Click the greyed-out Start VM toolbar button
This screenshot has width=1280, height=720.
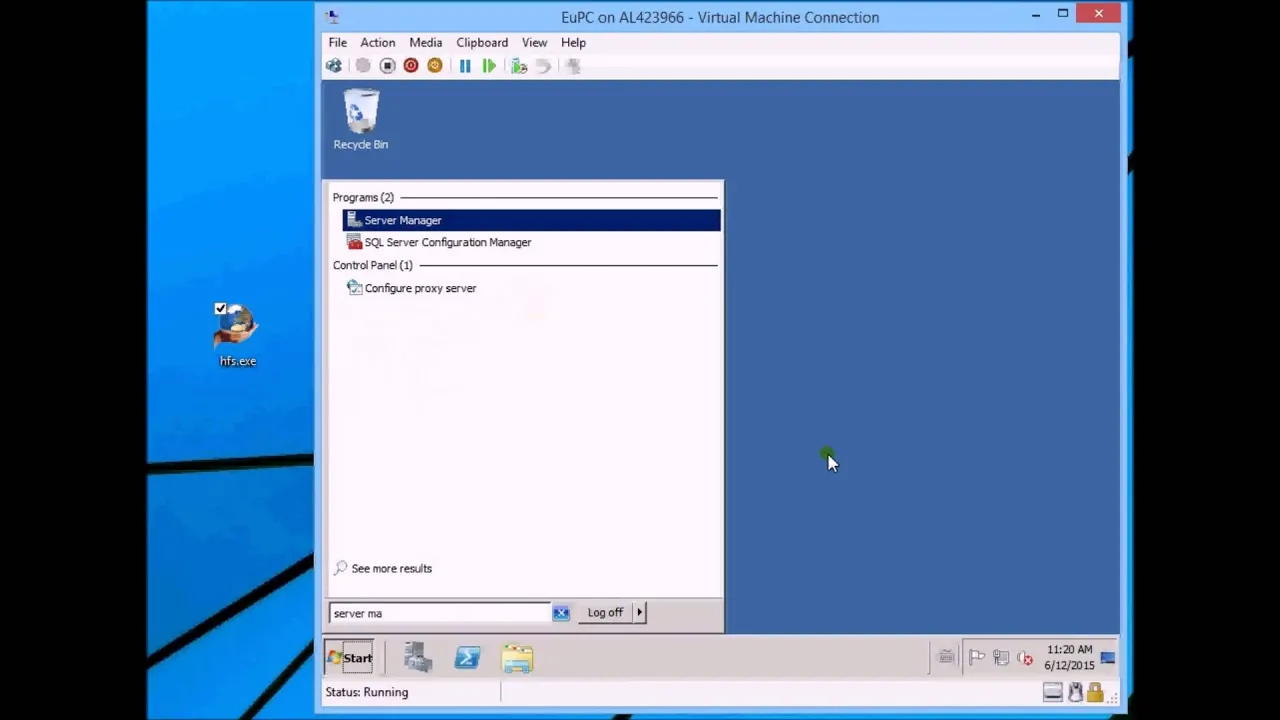click(363, 66)
